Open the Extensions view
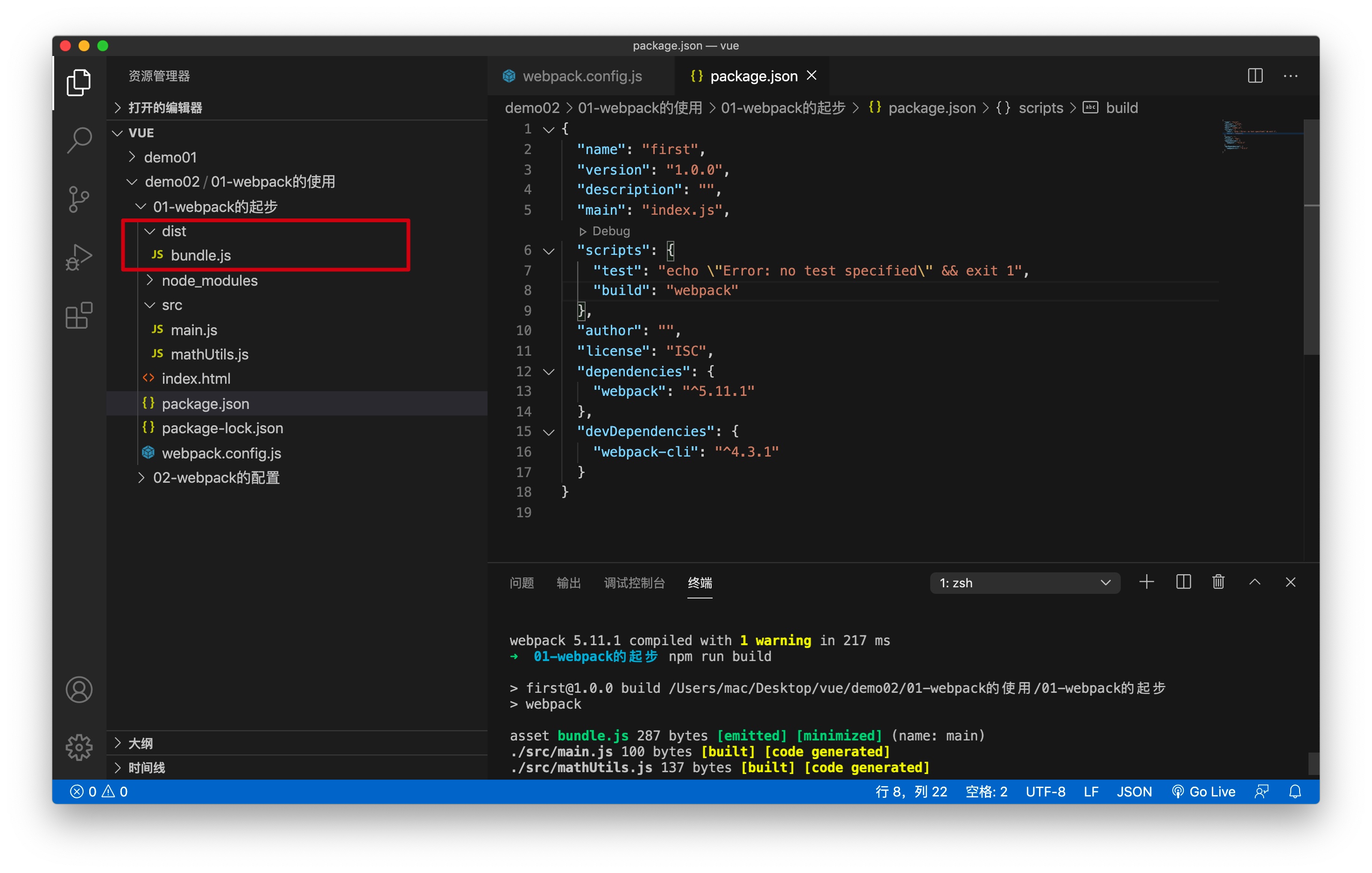This screenshot has height=873, width=1372. point(79,315)
